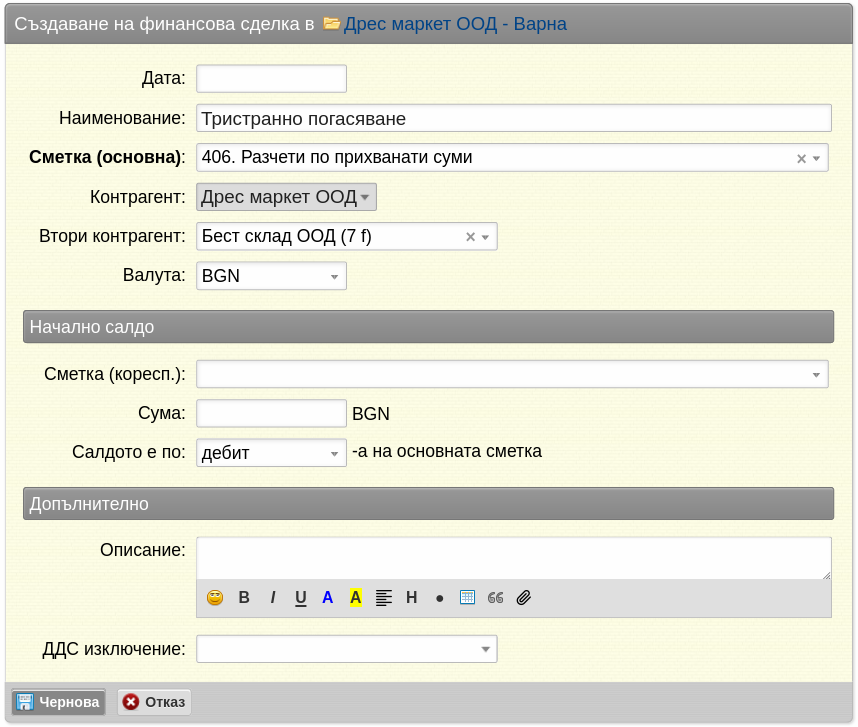
Task: Choose the blue text color icon
Action: coord(328,597)
